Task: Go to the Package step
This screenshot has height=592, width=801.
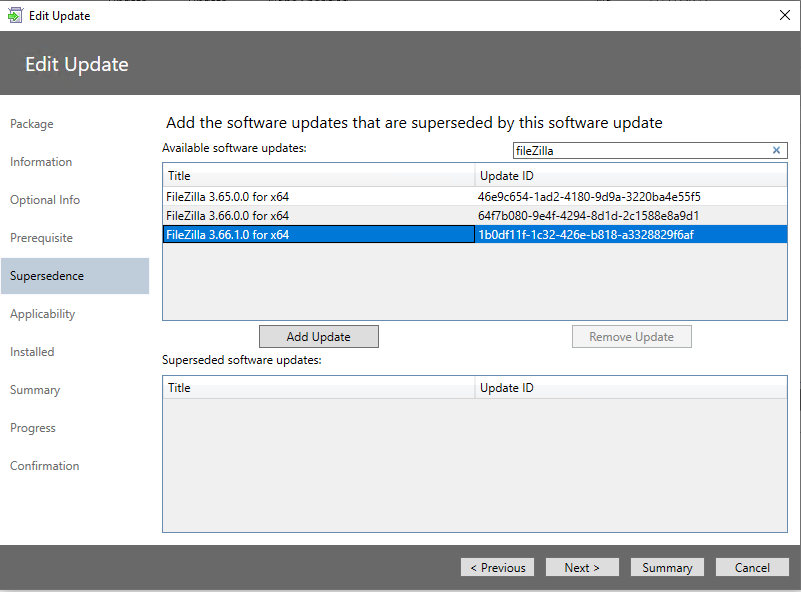Action: pos(32,124)
